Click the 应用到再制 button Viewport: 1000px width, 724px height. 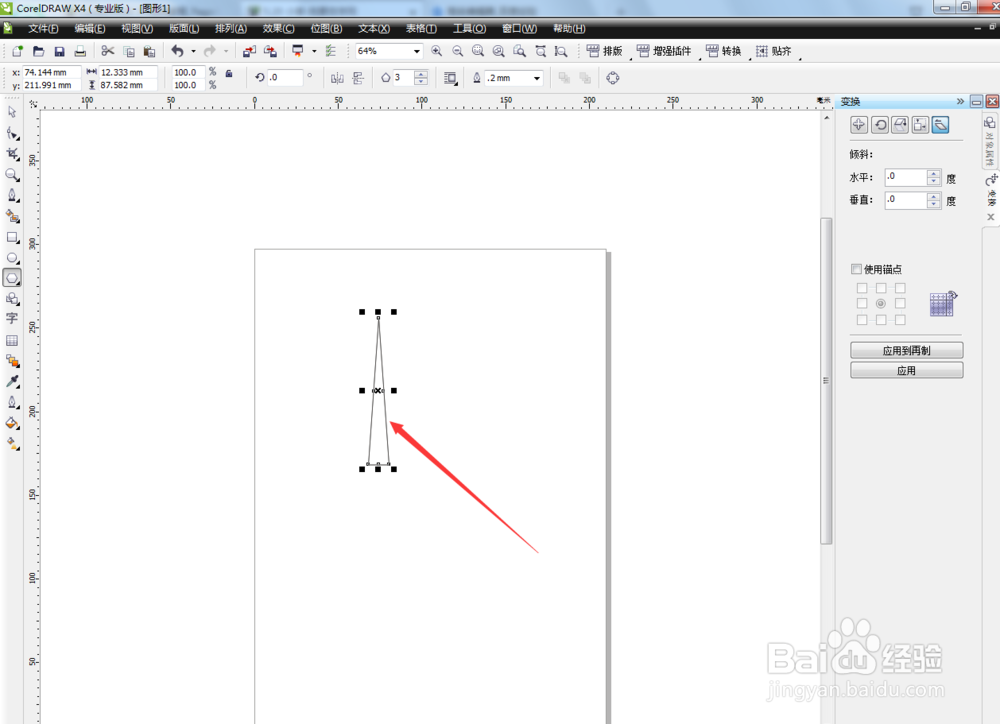906,350
